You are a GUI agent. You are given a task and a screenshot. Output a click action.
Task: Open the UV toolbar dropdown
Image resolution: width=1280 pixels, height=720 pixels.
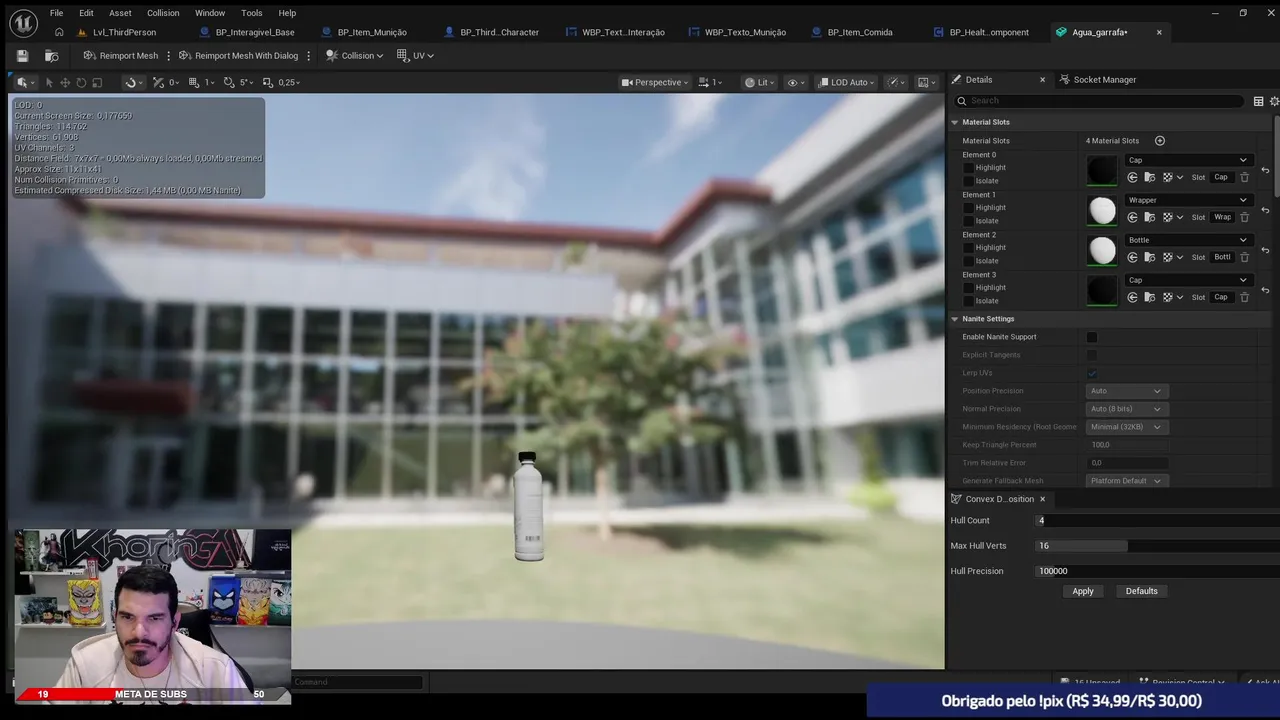click(x=415, y=56)
